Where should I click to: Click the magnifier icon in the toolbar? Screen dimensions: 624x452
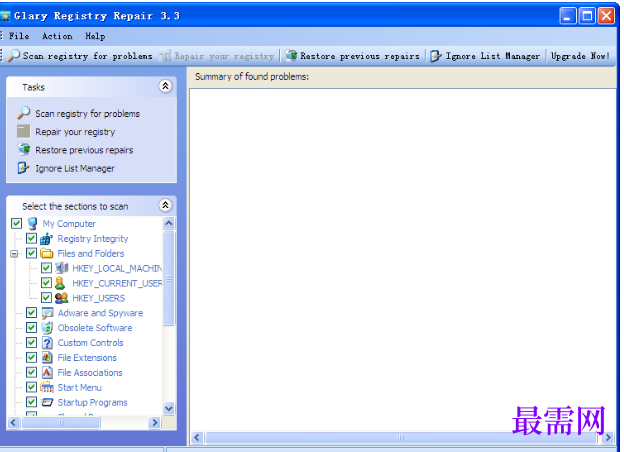pos(14,55)
